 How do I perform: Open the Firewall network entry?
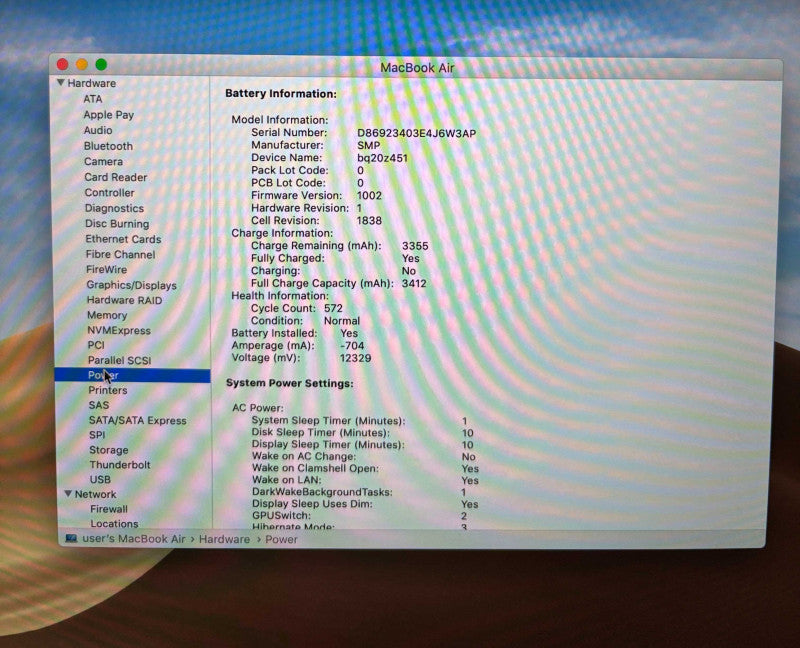point(109,509)
